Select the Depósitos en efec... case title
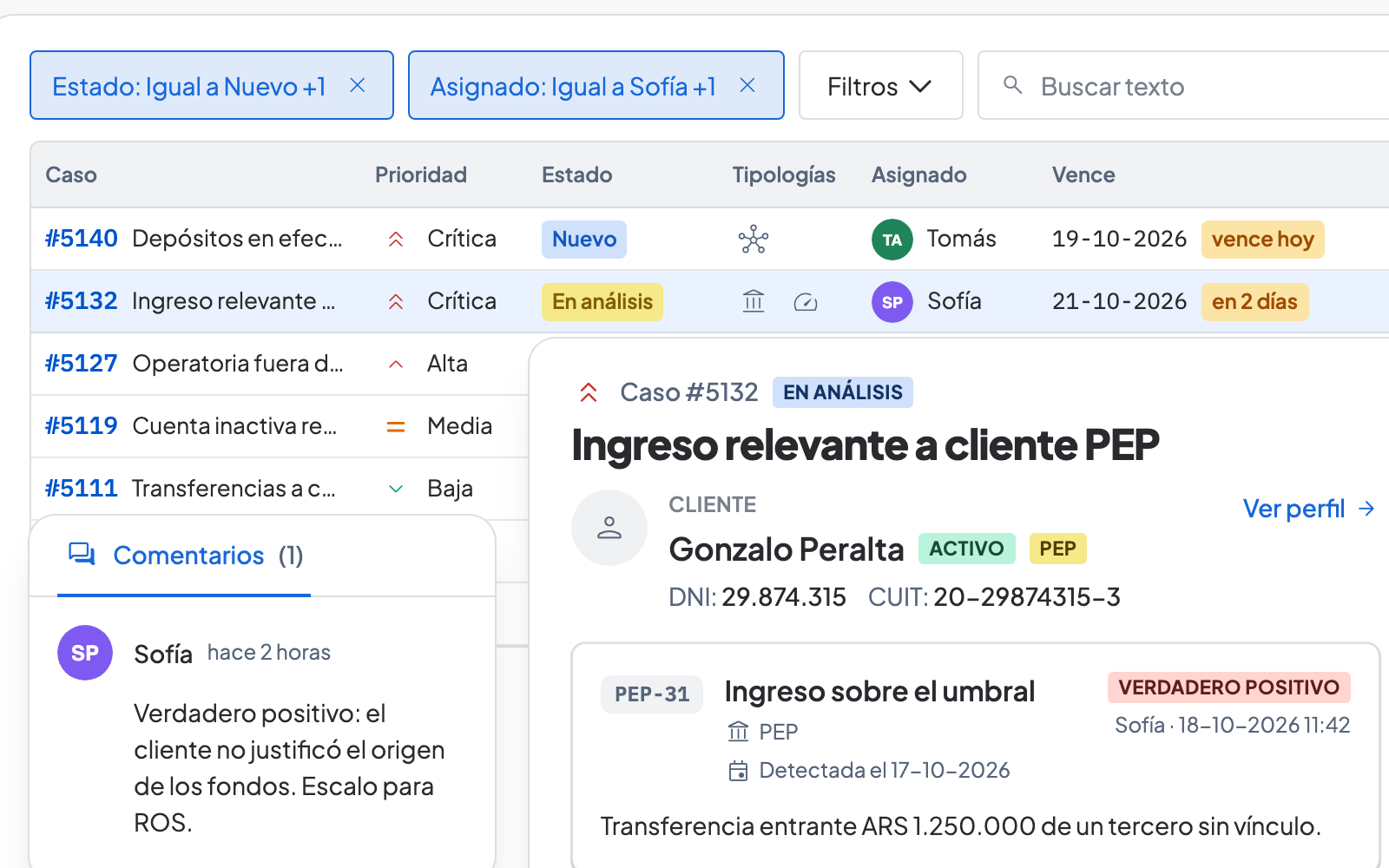This screenshot has width=1389, height=868. coord(237,239)
